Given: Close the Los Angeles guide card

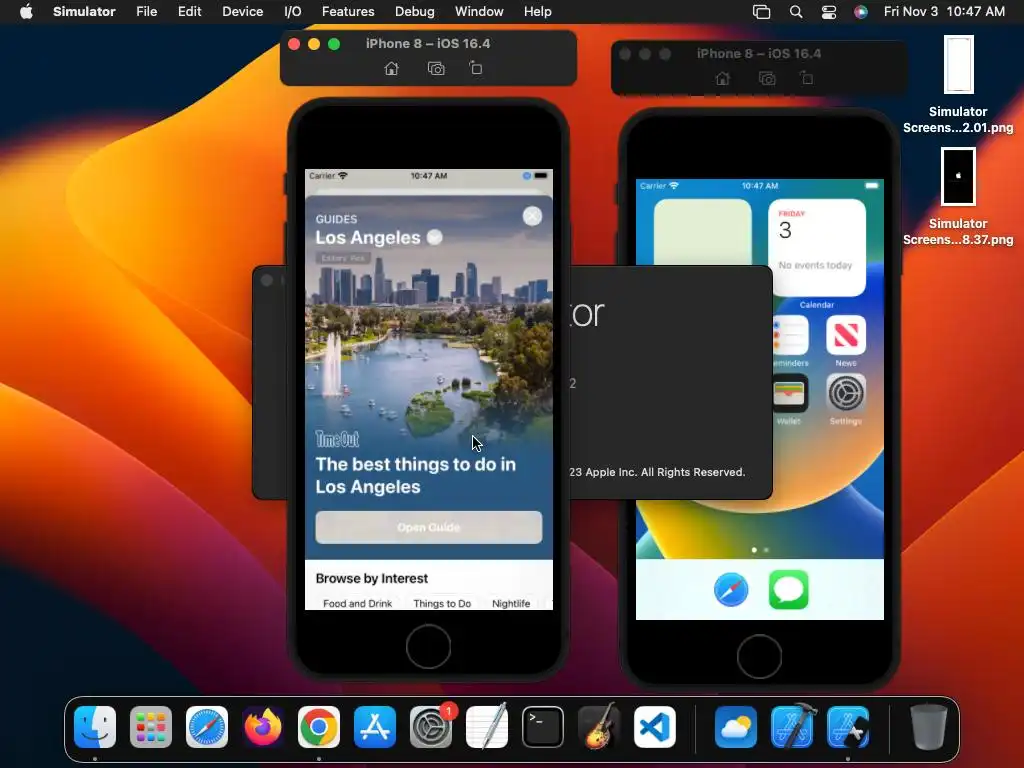Looking at the screenshot, I should tap(532, 216).
